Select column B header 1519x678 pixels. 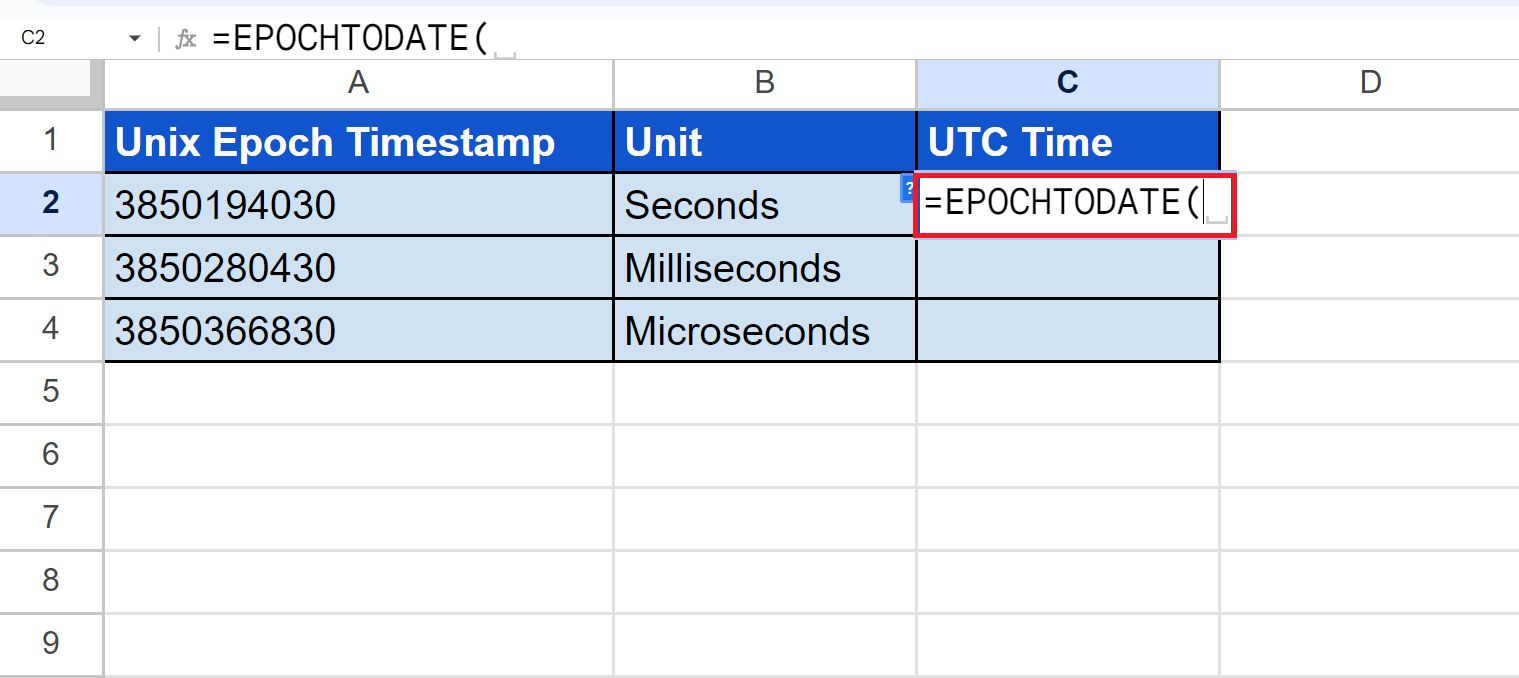[x=764, y=83]
